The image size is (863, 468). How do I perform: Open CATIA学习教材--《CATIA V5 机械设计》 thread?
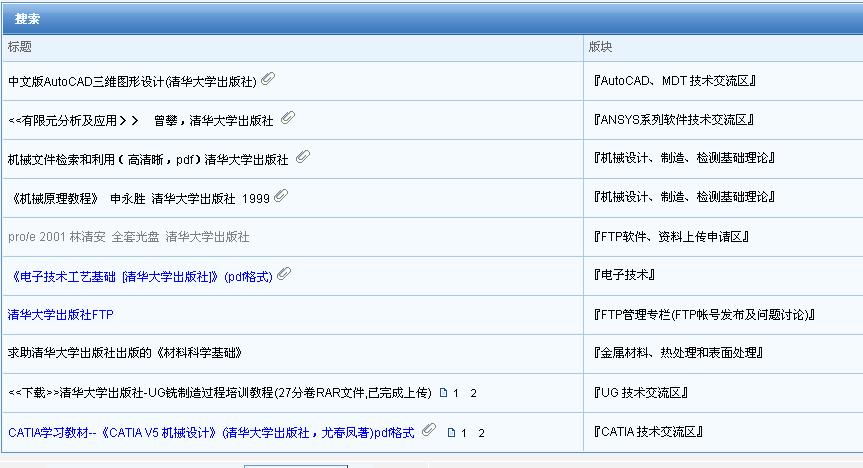pyautogui.click(x=211, y=433)
